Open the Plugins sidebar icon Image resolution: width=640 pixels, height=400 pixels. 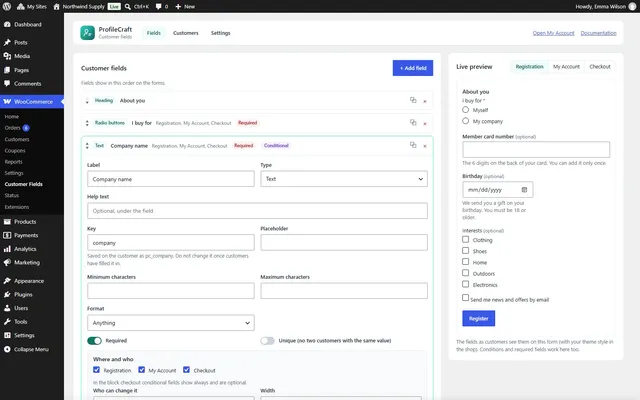7,294
